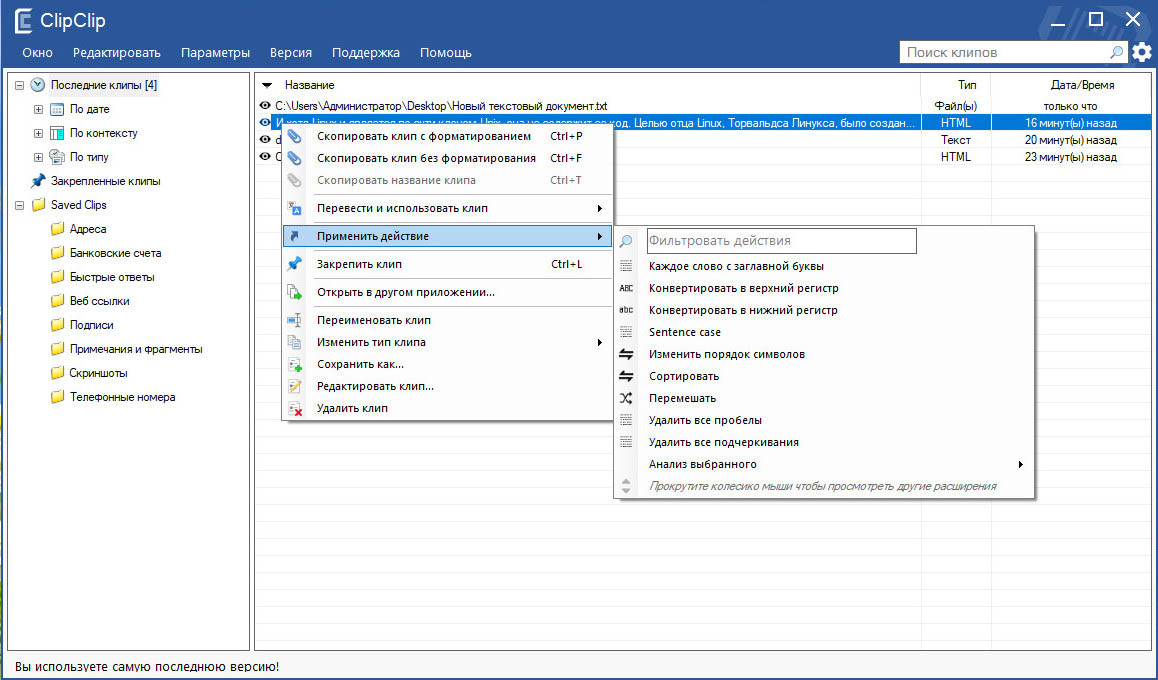The image size is (1158, 680).
Task: Click the save icon beside Сохранить как
Action: tap(295, 364)
